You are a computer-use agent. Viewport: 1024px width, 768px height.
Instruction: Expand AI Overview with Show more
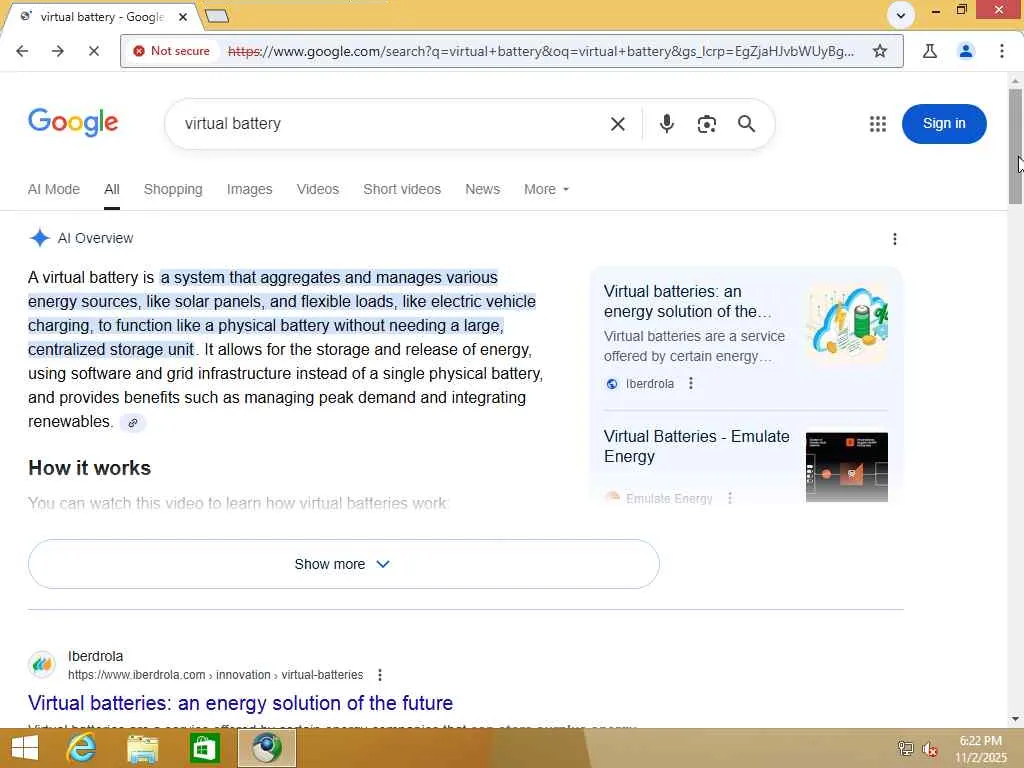click(x=344, y=564)
